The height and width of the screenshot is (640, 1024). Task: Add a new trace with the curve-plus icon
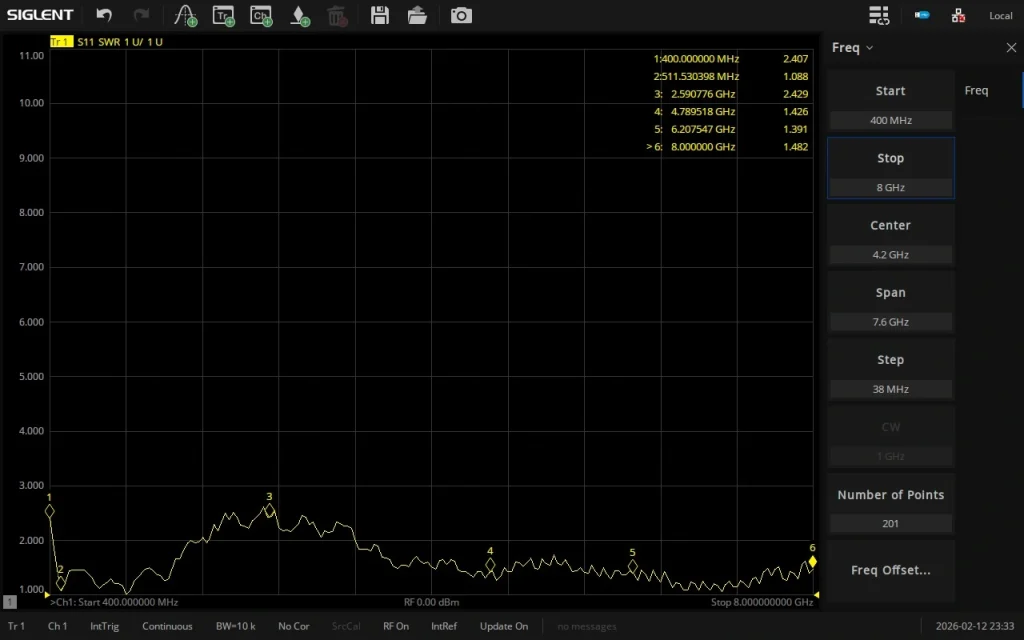pyautogui.click(x=185, y=16)
